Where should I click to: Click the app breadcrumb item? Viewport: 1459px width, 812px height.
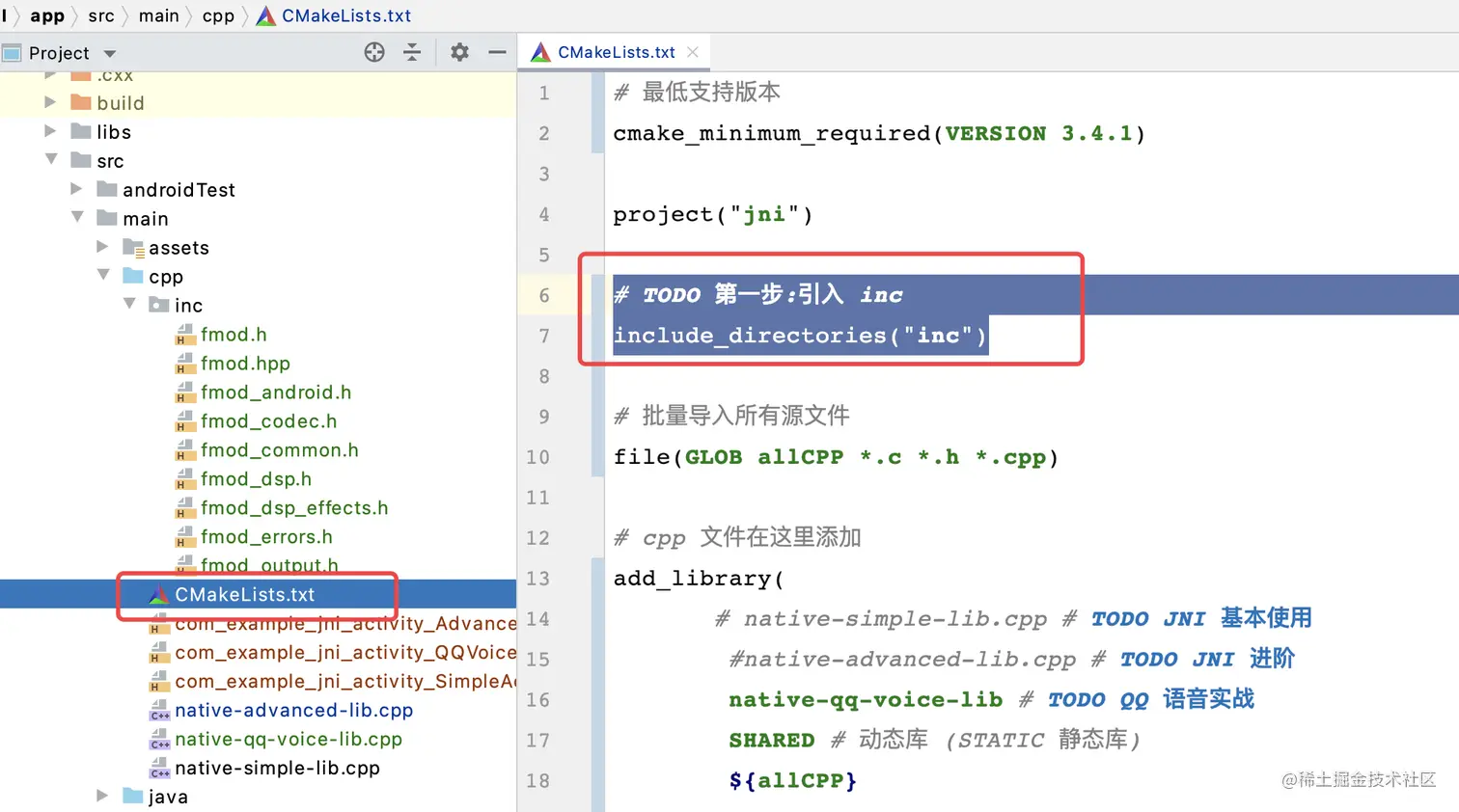pyautogui.click(x=47, y=15)
